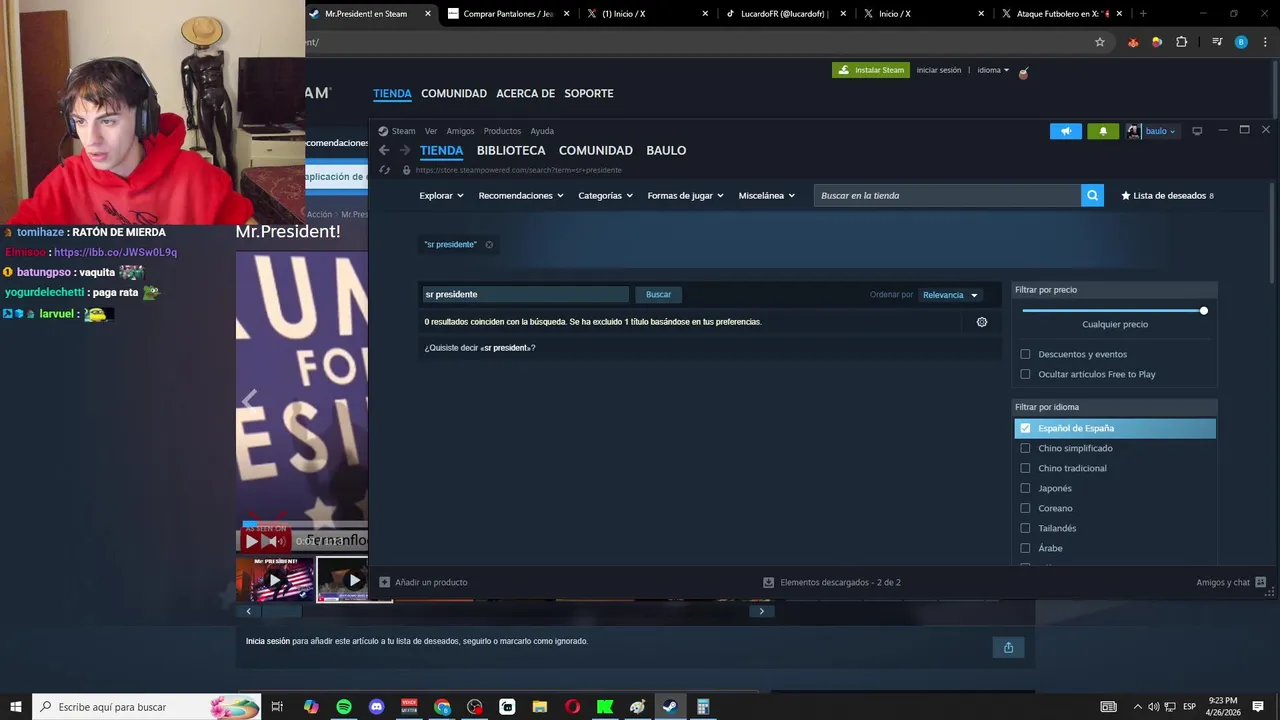The width and height of the screenshot is (1280, 720).
Task: Open Steam from the taskbar
Action: (670, 707)
